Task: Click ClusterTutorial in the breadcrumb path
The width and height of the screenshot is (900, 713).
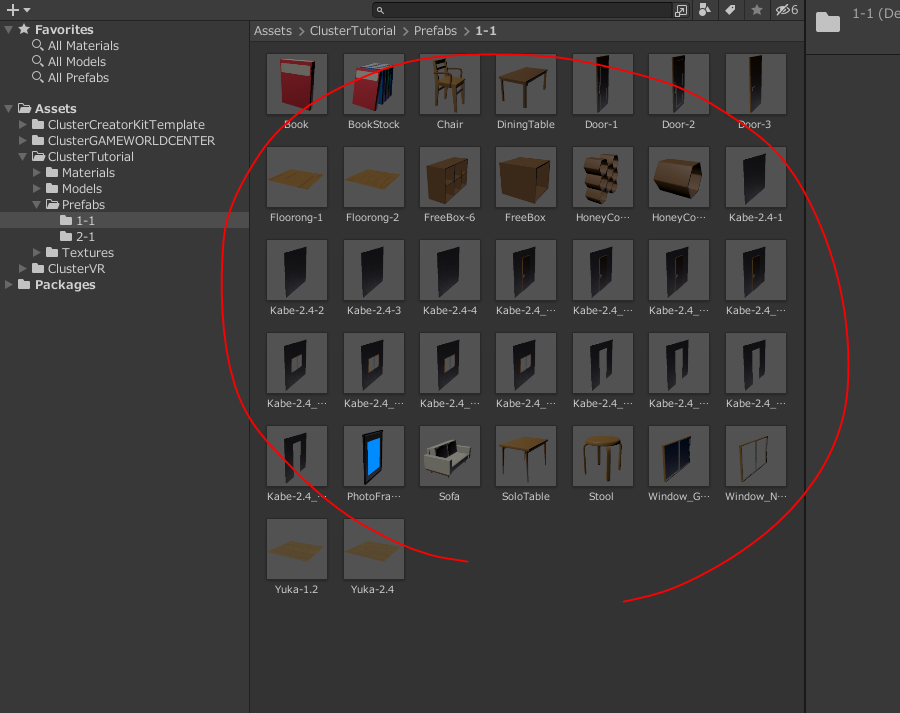Action: click(x=352, y=31)
